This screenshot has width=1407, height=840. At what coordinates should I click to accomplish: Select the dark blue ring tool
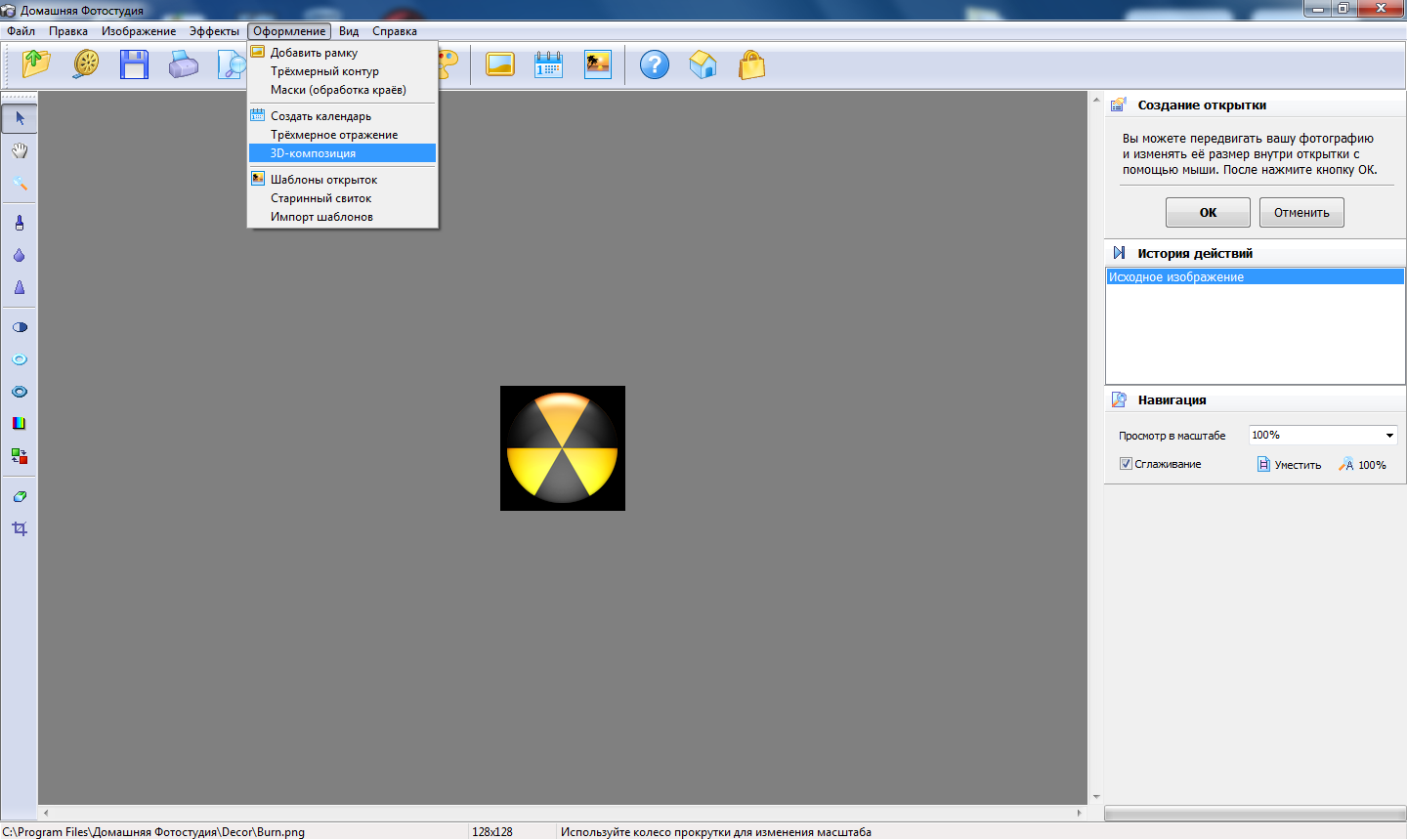coord(20,392)
